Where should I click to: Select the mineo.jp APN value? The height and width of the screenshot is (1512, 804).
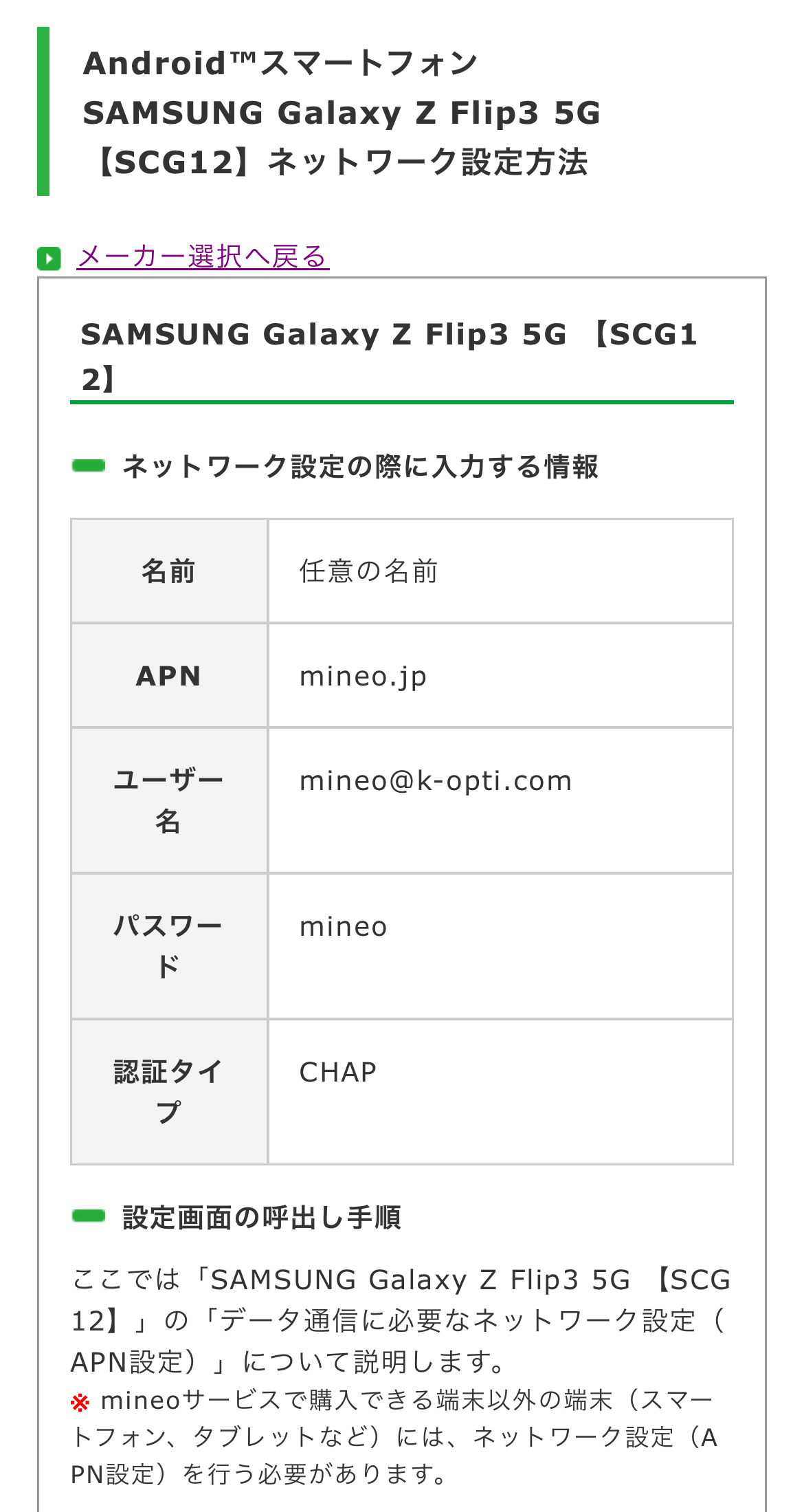point(363,677)
